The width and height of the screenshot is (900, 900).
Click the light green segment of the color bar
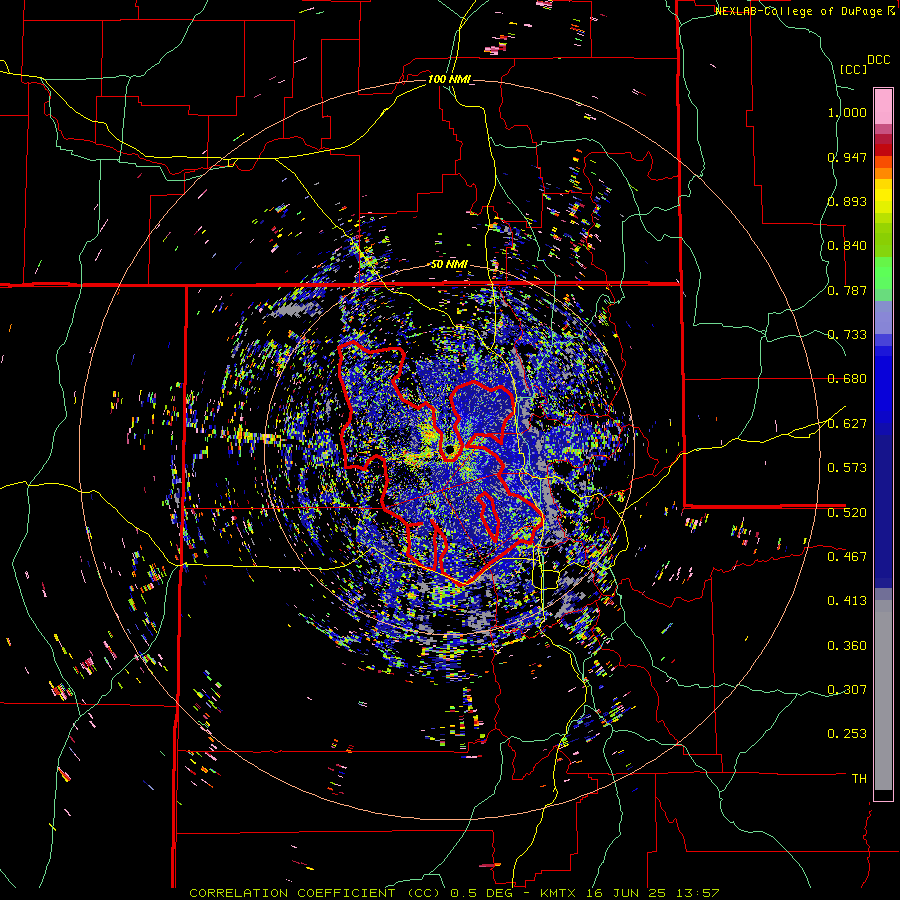point(883,273)
